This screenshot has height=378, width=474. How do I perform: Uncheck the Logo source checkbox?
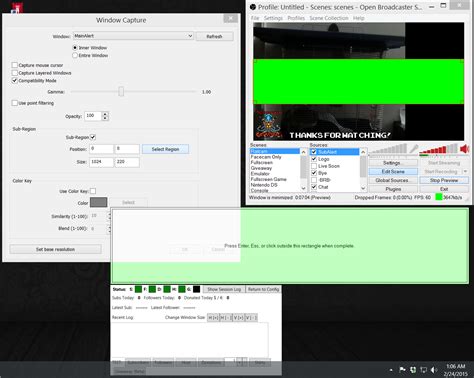point(314,159)
